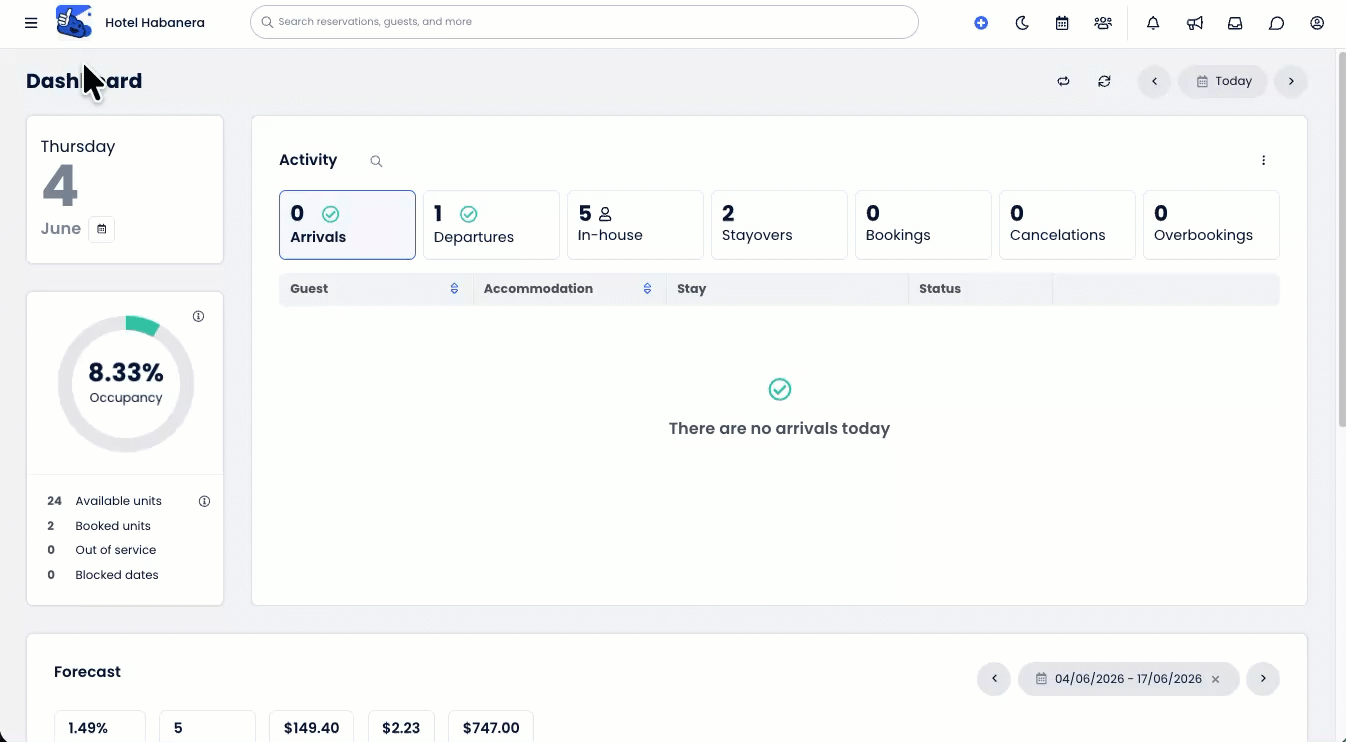Sort by Guest column
Image resolution: width=1346 pixels, height=742 pixels.
(x=454, y=288)
